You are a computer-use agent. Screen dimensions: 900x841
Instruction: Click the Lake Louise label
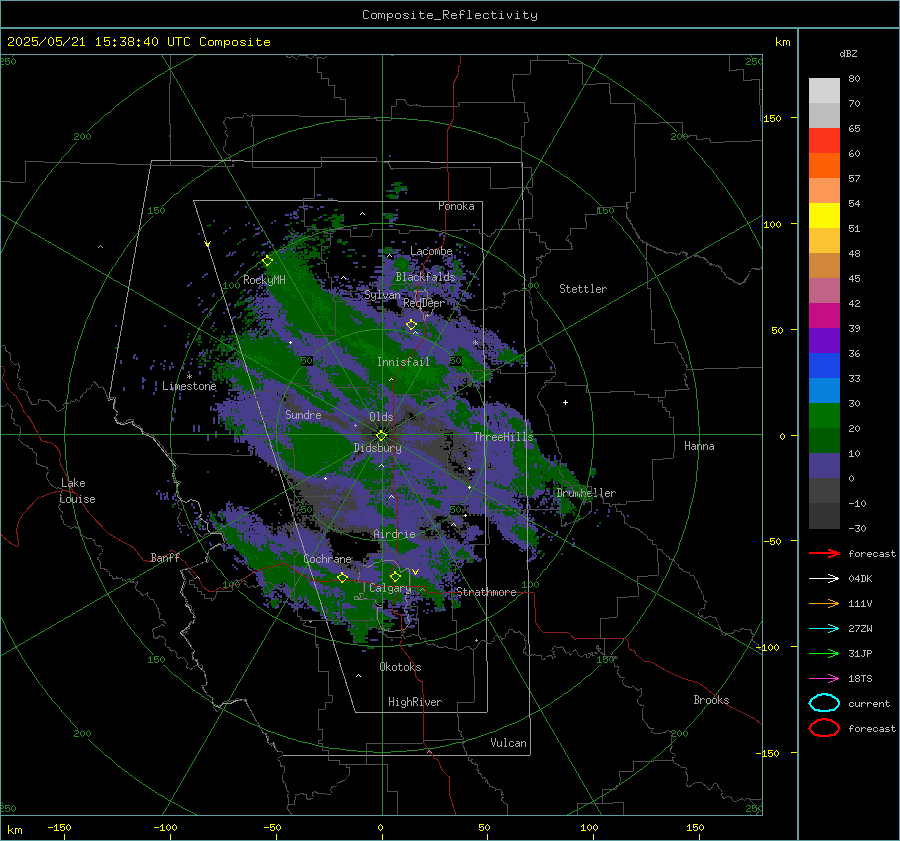77,491
